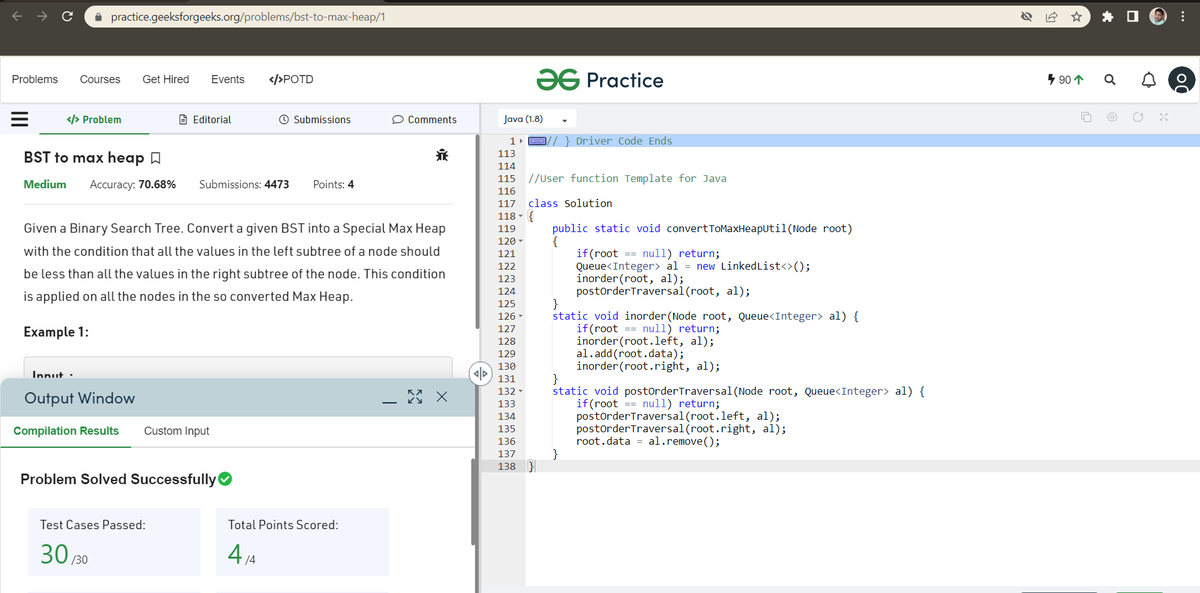Toggle the browser side panel

(x=1131, y=17)
